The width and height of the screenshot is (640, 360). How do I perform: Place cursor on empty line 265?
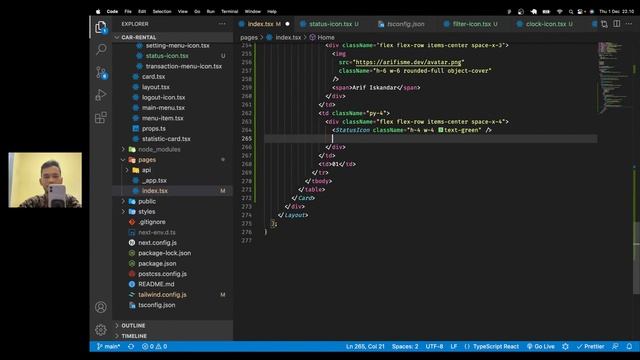[x=431, y=139]
